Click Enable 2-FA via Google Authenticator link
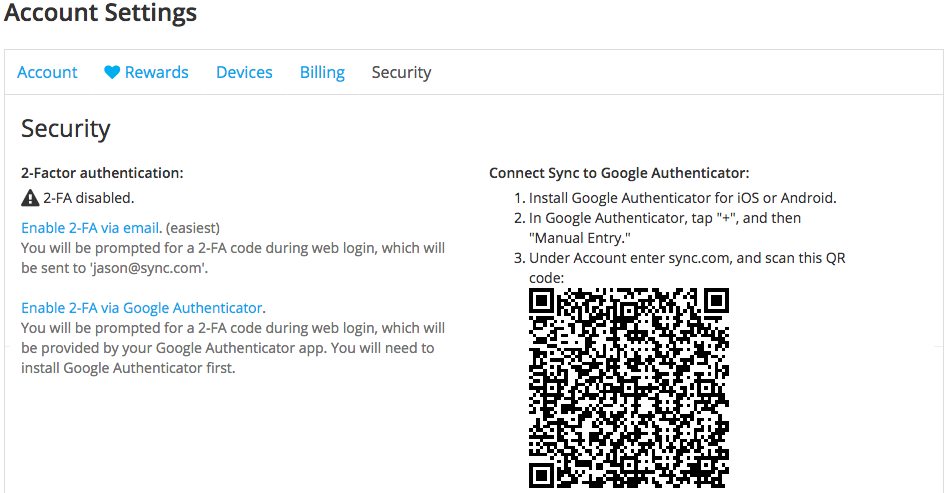 [142, 308]
